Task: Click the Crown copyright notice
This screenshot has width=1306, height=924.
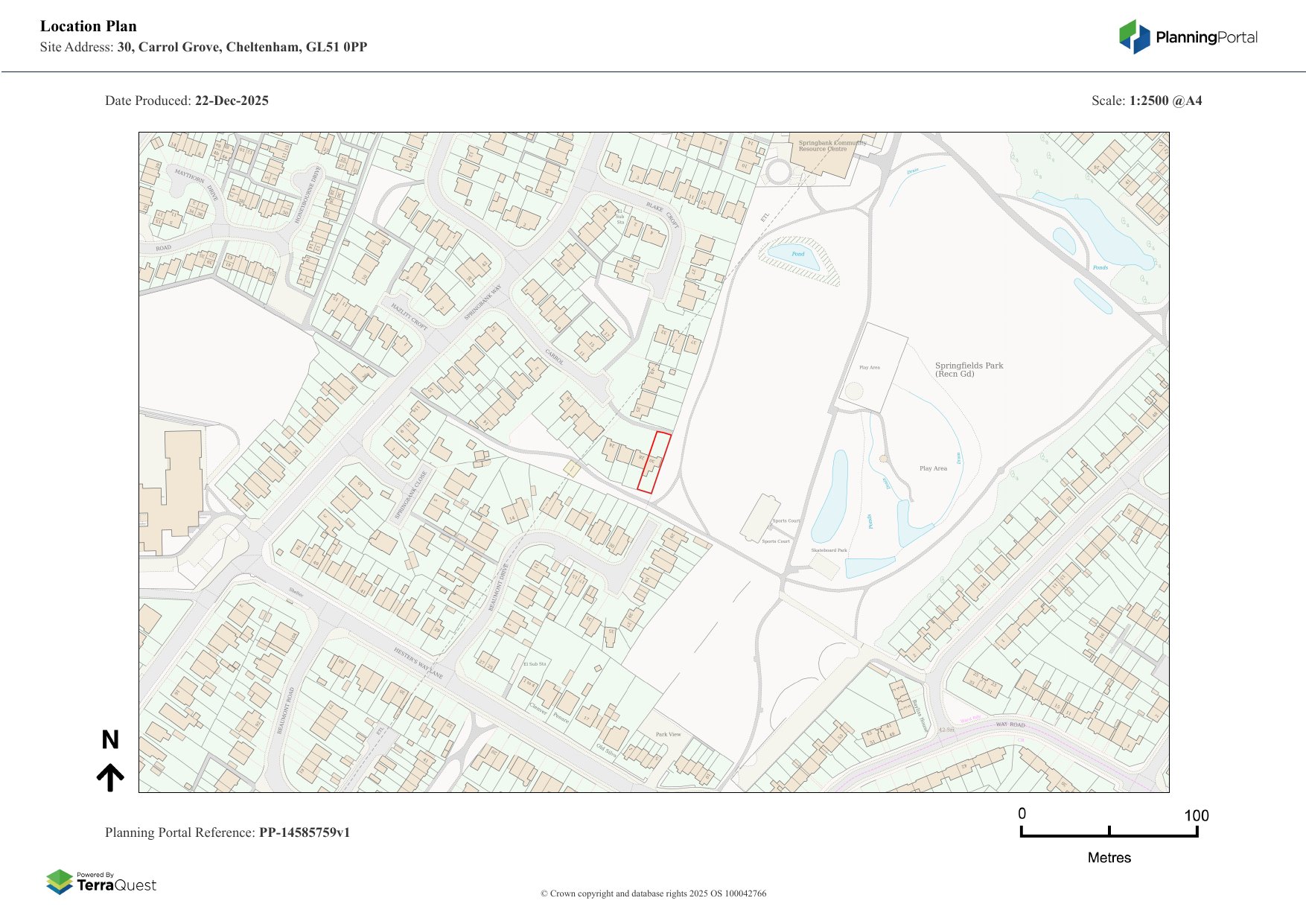Action: 653,893
